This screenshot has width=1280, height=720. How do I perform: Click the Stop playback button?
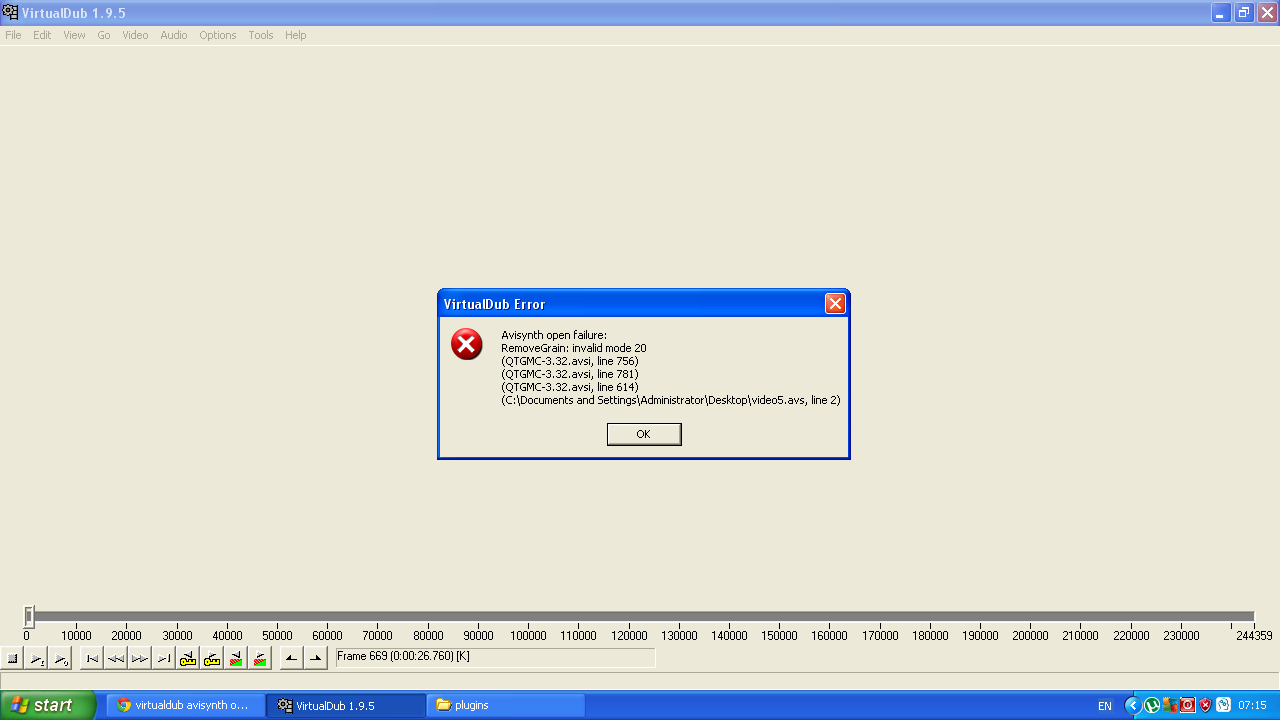pos(13,658)
